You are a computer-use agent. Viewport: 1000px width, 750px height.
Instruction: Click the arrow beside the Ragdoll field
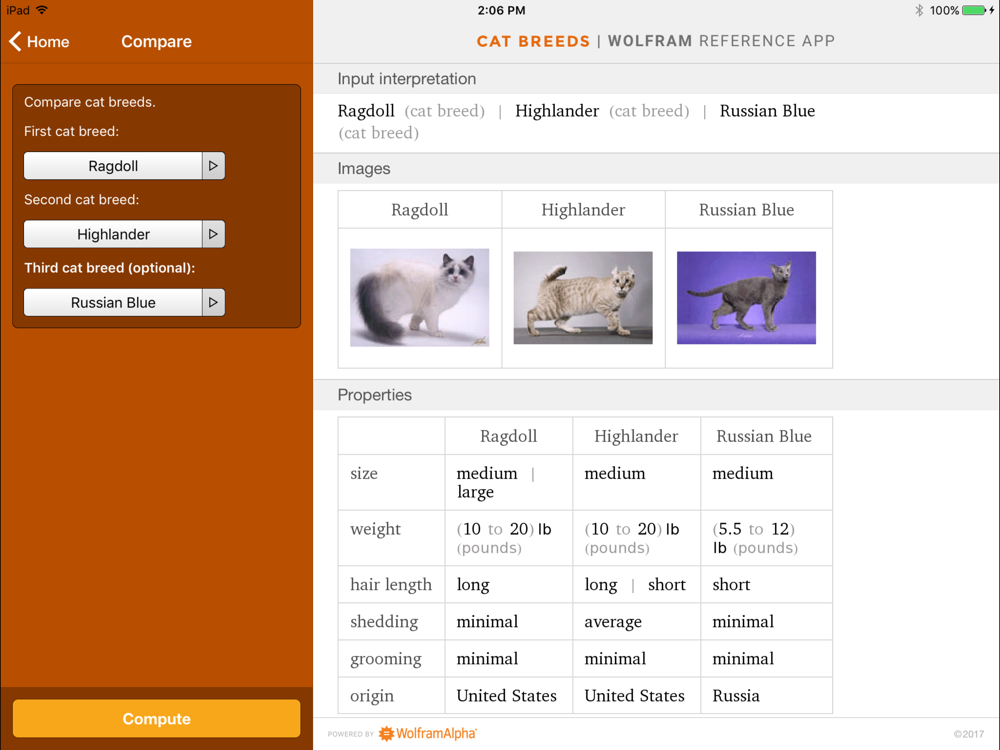pos(214,166)
